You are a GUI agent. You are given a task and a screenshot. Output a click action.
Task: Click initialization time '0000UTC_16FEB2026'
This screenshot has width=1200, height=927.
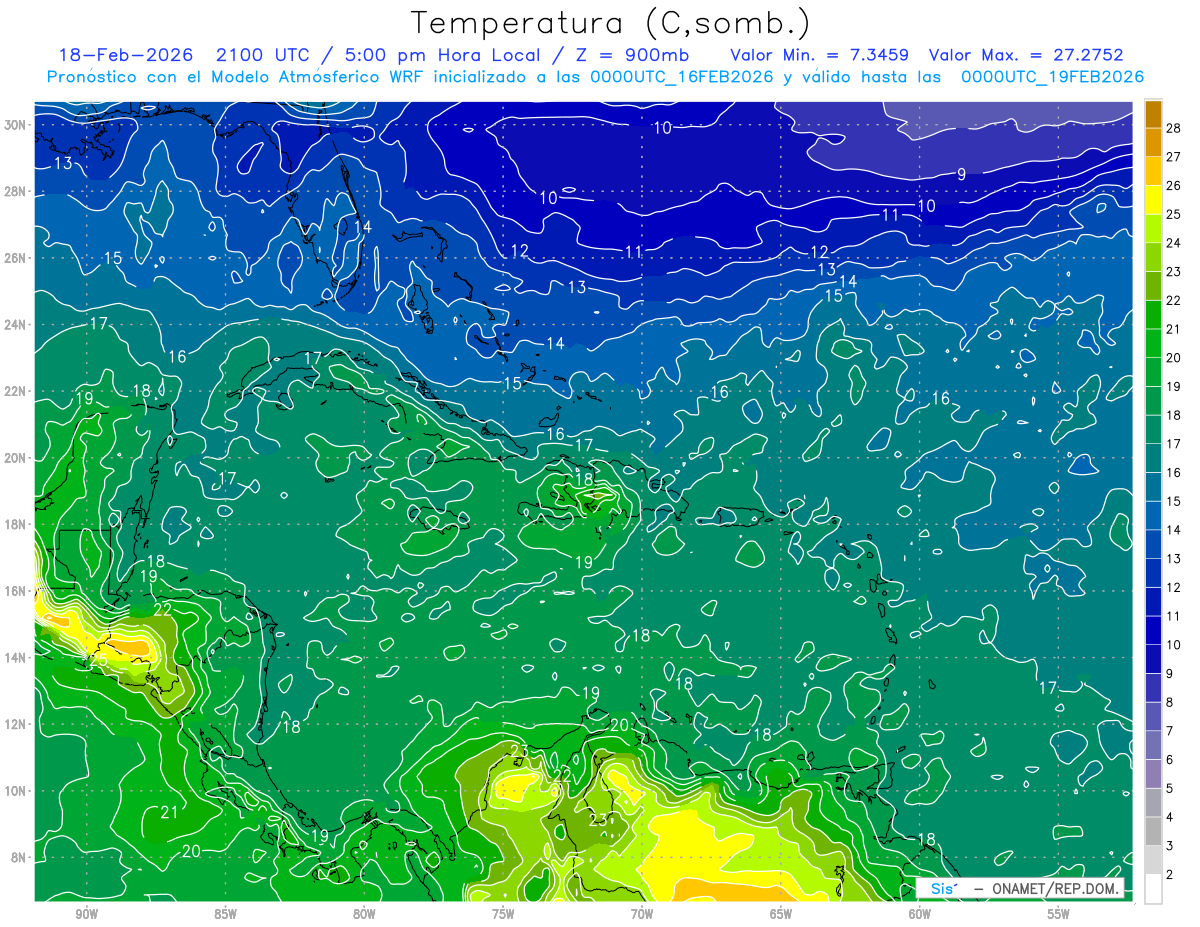pyautogui.click(x=681, y=77)
